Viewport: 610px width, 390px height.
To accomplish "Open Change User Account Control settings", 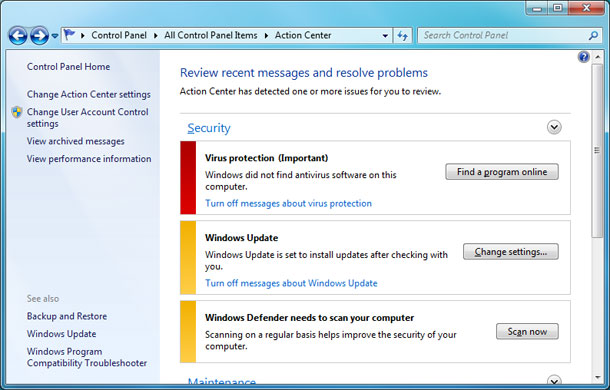I will (88, 118).
